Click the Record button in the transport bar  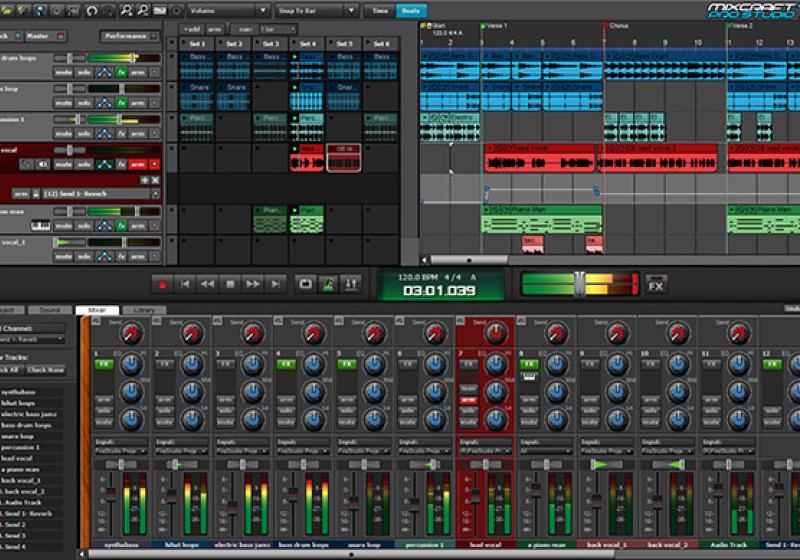click(x=162, y=284)
